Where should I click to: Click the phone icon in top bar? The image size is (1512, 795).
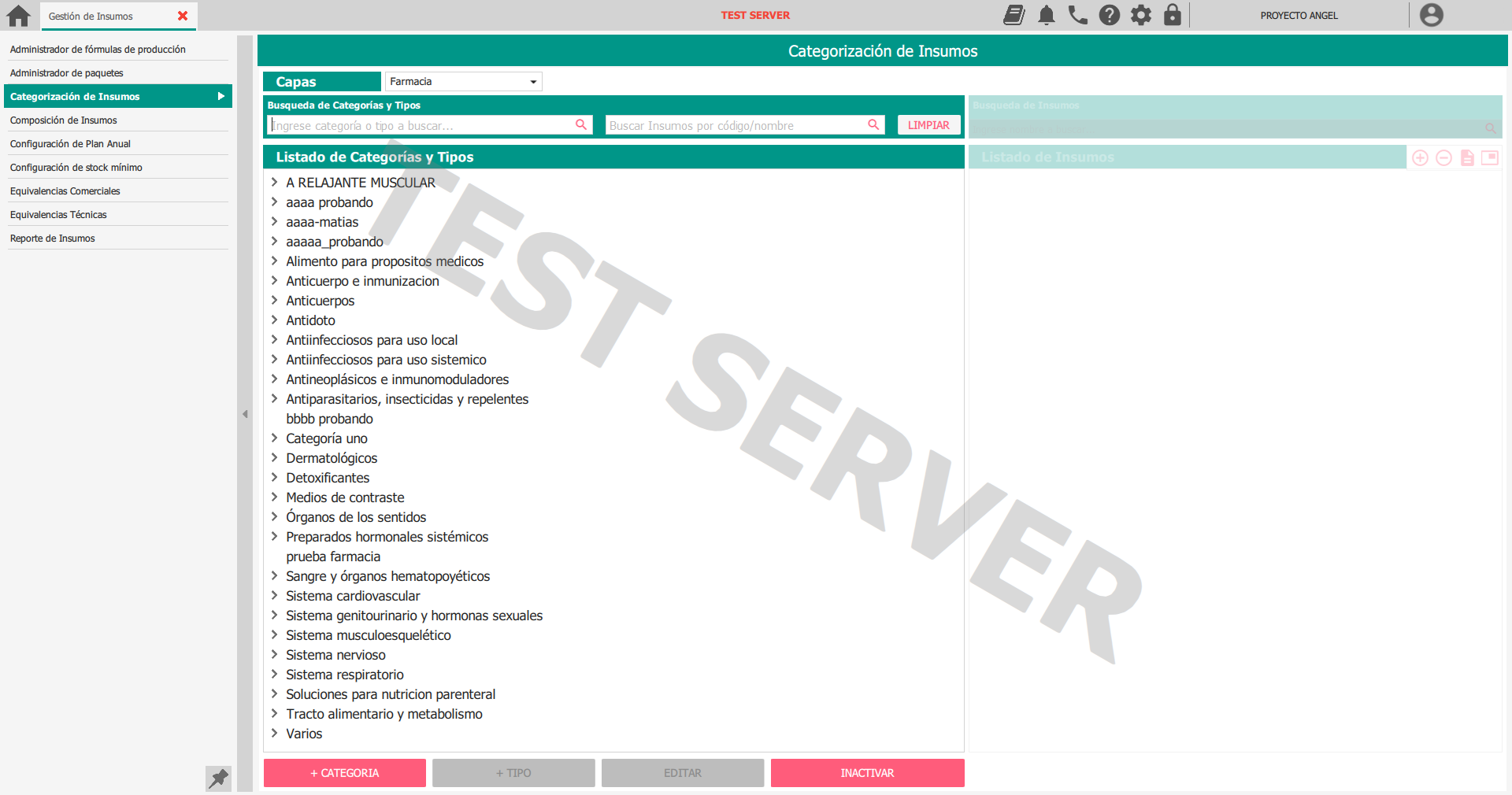[1077, 15]
